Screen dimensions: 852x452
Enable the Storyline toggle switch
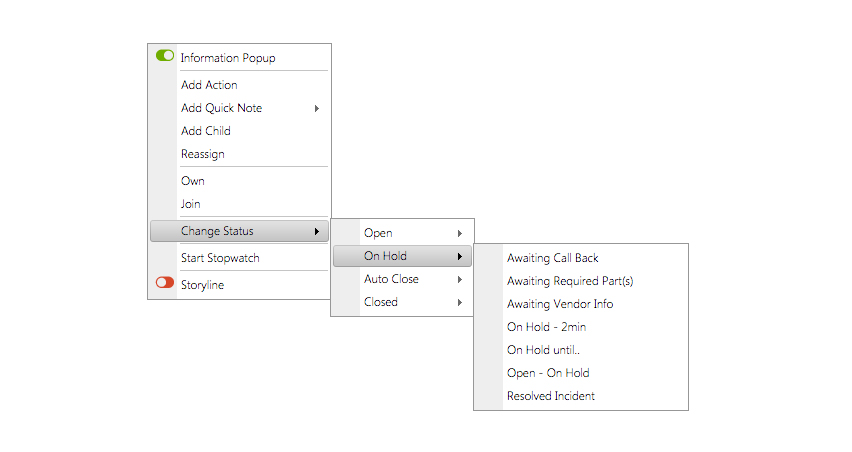[x=165, y=282]
